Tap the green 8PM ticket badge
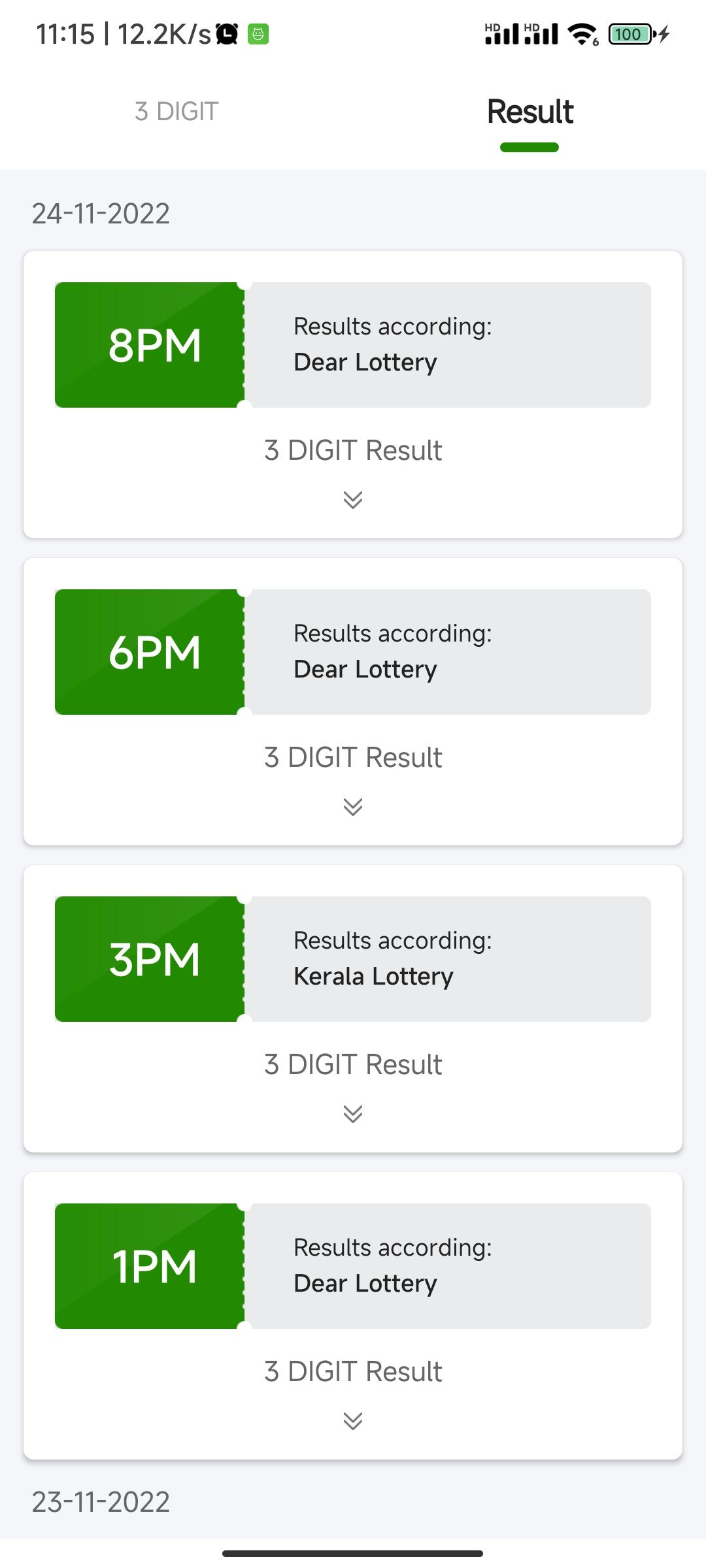The image size is (706, 1568). coord(150,345)
